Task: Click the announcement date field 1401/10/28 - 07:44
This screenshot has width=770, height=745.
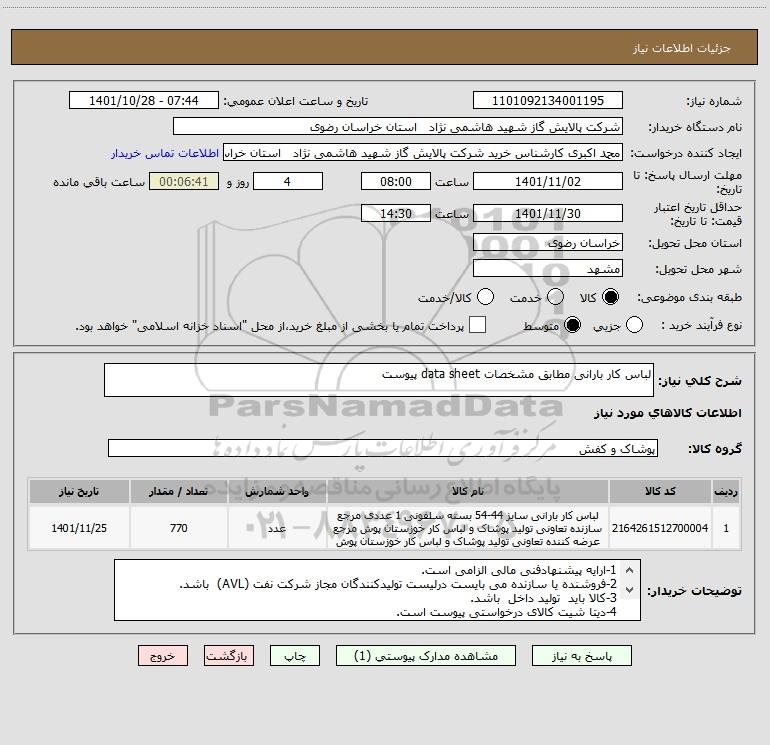Action: point(144,100)
